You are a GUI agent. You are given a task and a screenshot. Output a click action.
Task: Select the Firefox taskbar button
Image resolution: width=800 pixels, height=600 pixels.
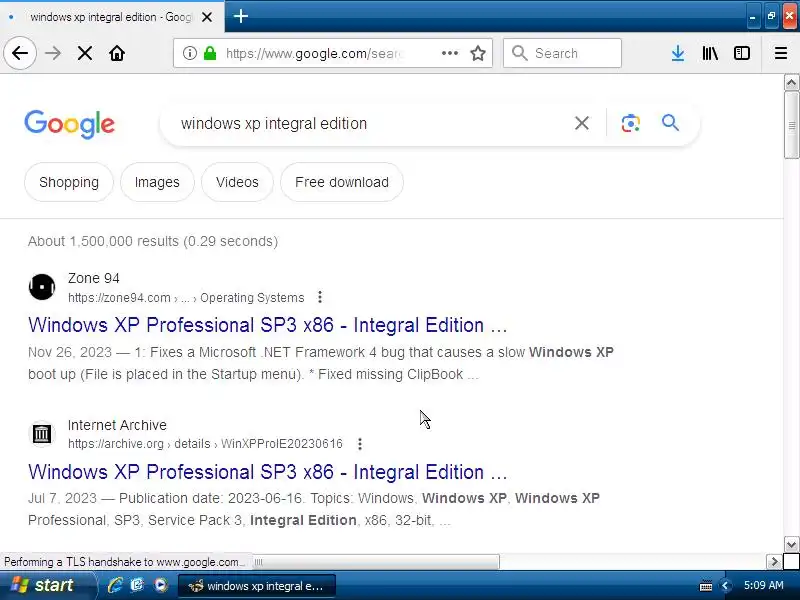(257, 586)
